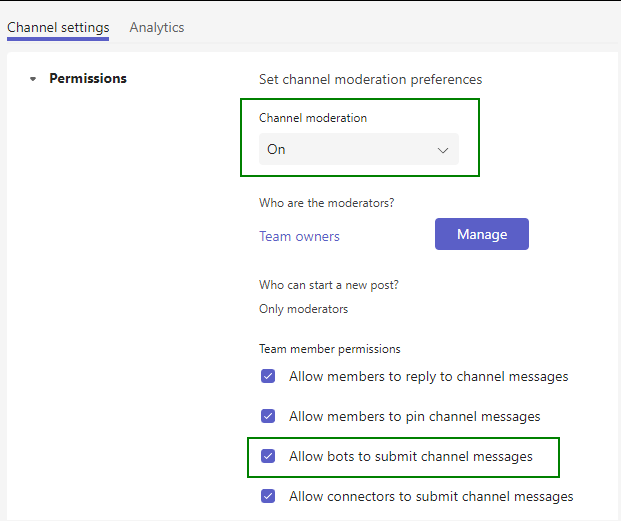
Task: Click Allow connectors to submit label text
Action: click(431, 496)
